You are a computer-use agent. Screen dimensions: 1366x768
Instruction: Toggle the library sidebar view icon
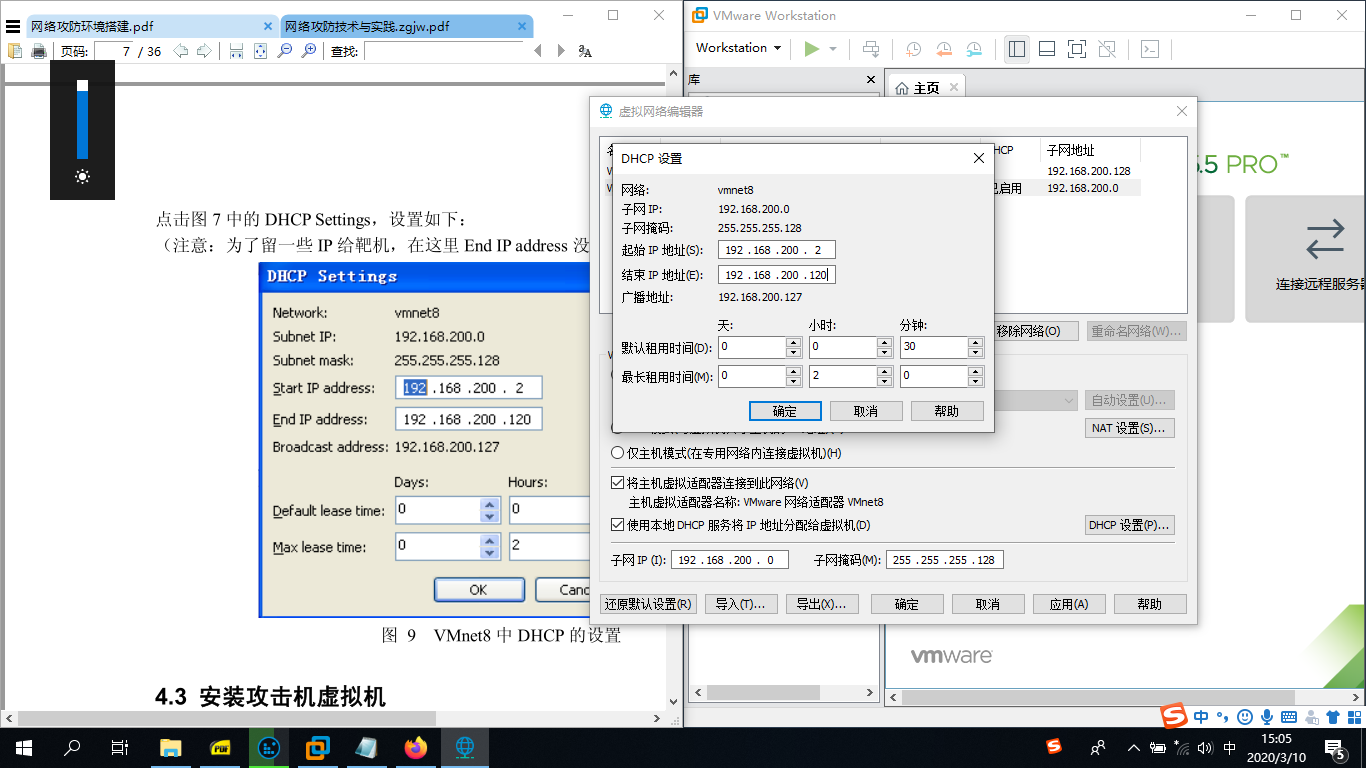point(1017,48)
